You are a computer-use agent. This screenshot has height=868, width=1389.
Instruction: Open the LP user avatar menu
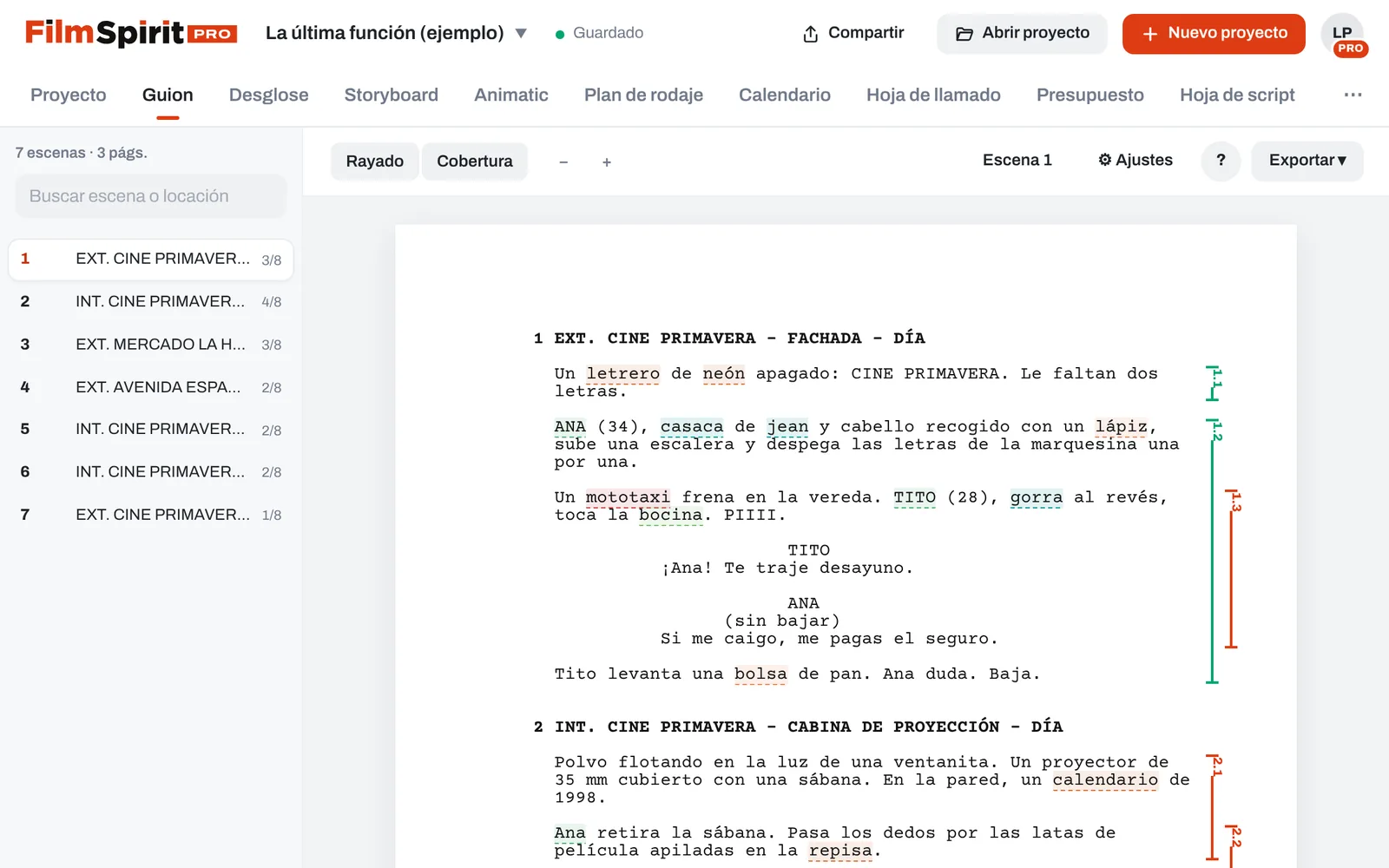tap(1344, 35)
